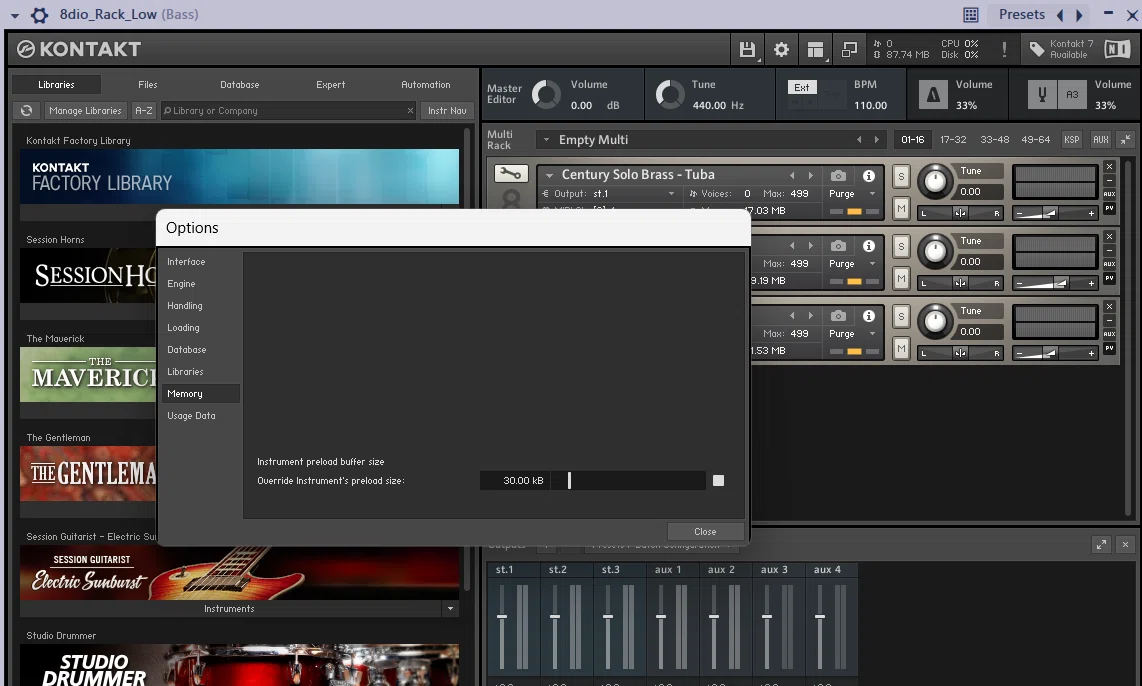The height and width of the screenshot is (686, 1142).
Task: Solo the third rack instrument
Action: pos(901,316)
